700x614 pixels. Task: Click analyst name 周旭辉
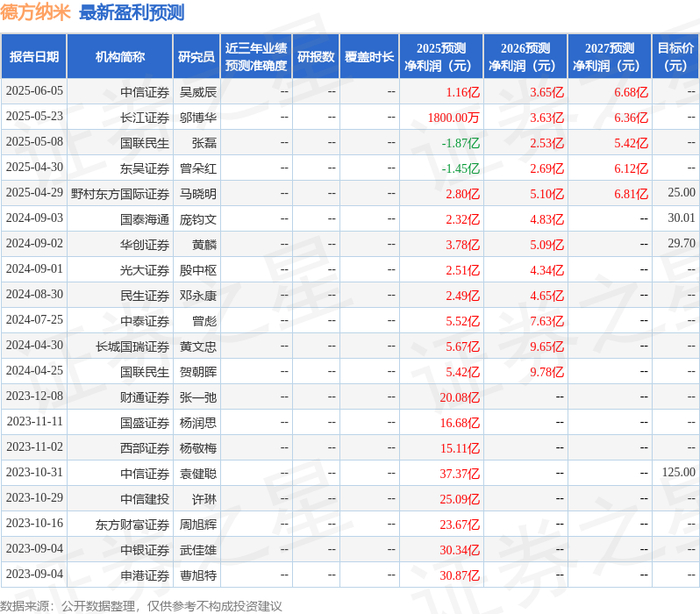198,525
